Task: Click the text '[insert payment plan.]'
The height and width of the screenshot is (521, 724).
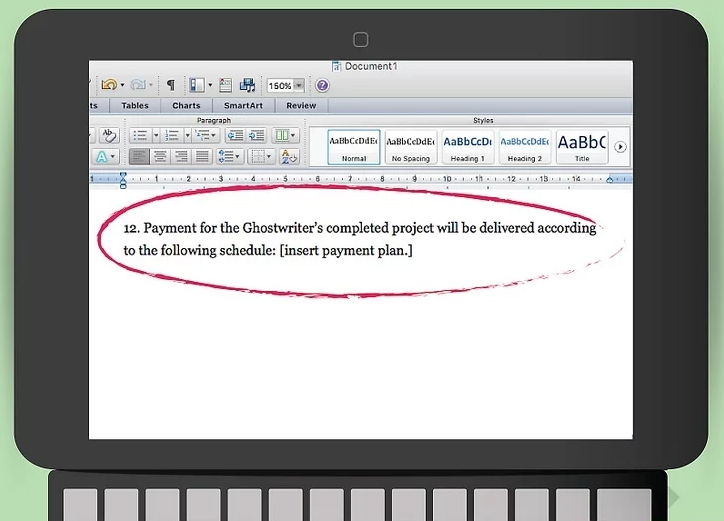Action: [x=346, y=250]
